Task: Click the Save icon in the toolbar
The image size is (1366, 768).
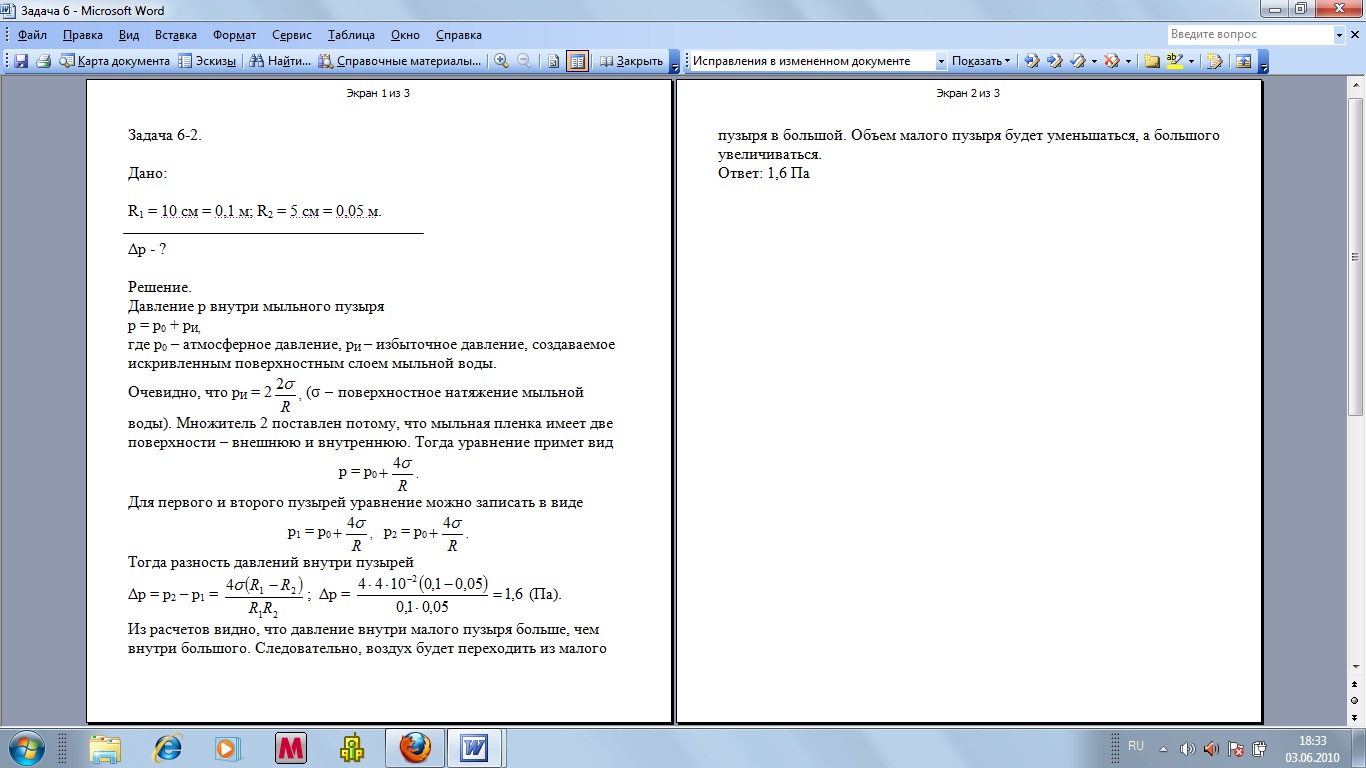Action: coord(21,61)
